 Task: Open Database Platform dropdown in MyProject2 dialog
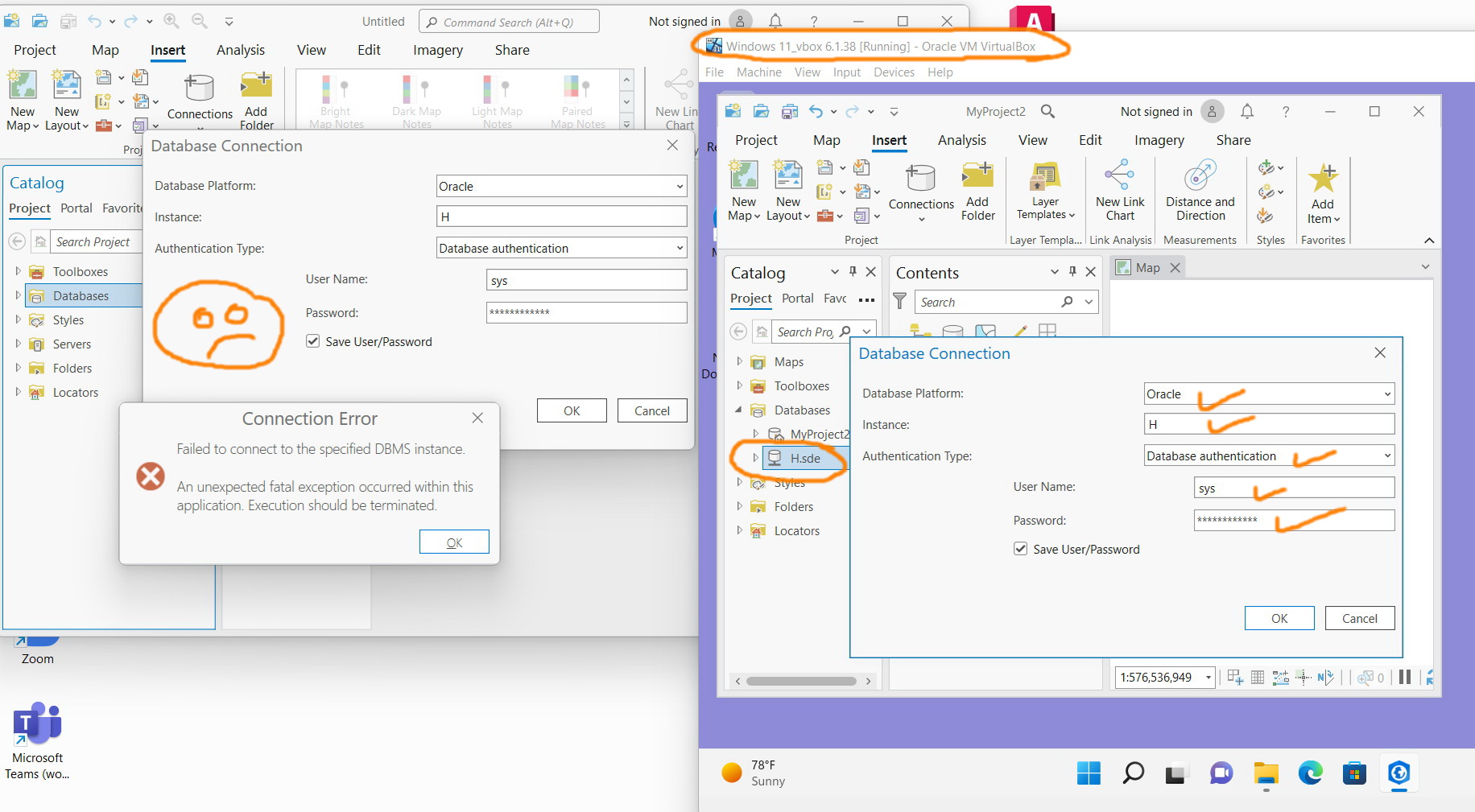tap(1387, 394)
